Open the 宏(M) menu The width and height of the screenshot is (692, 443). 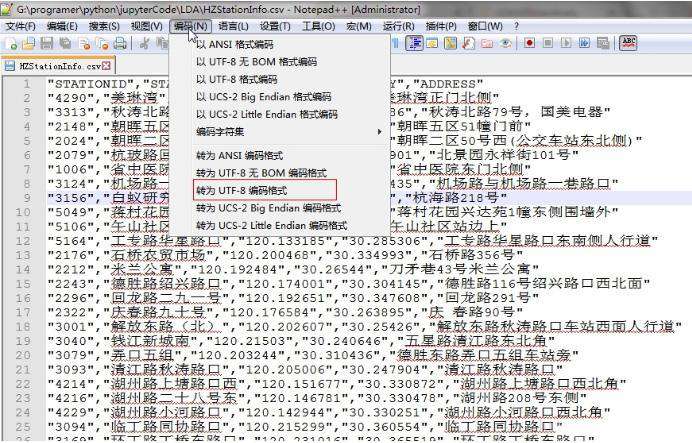pos(359,26)
